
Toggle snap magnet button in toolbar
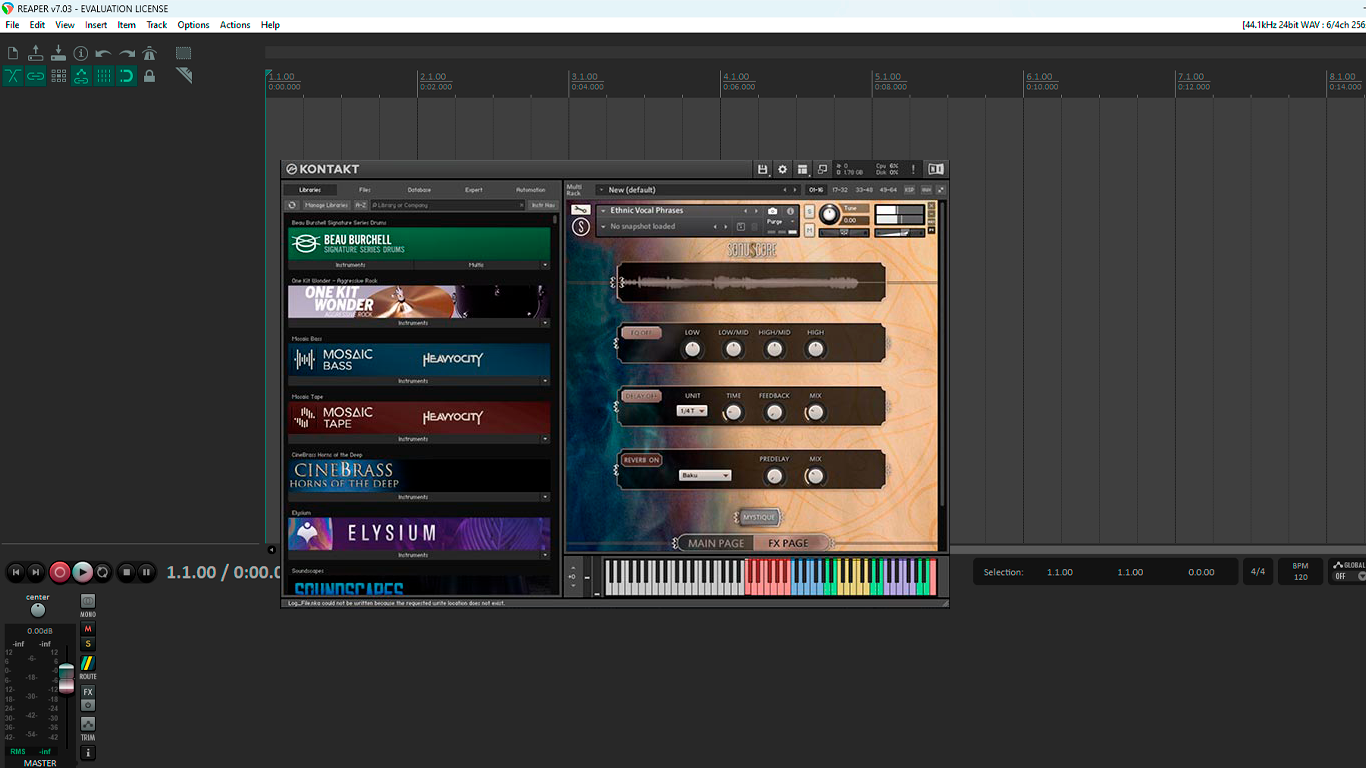tap(127, 76)
